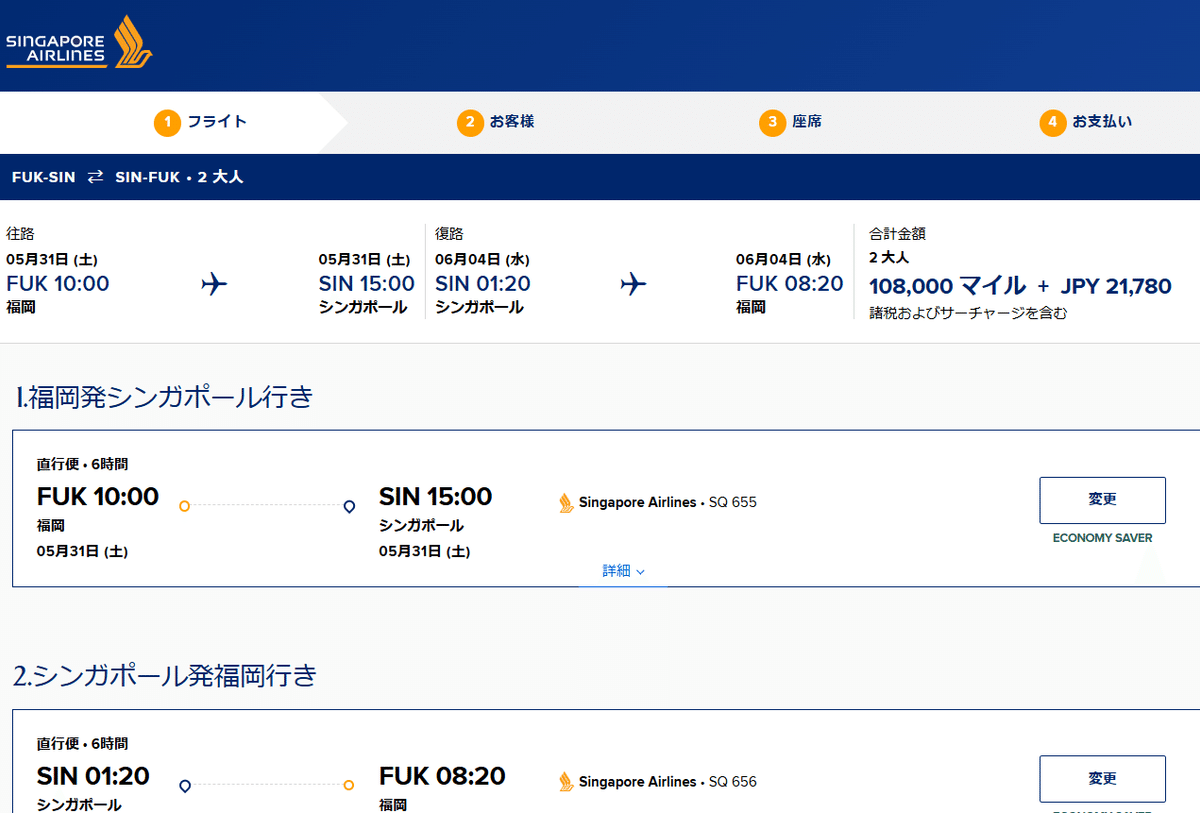Image resolution: width=1200 pixels, height=813 pixels.
Task: Click the FUK-SIN route header text
Action: tap(44, 176)
